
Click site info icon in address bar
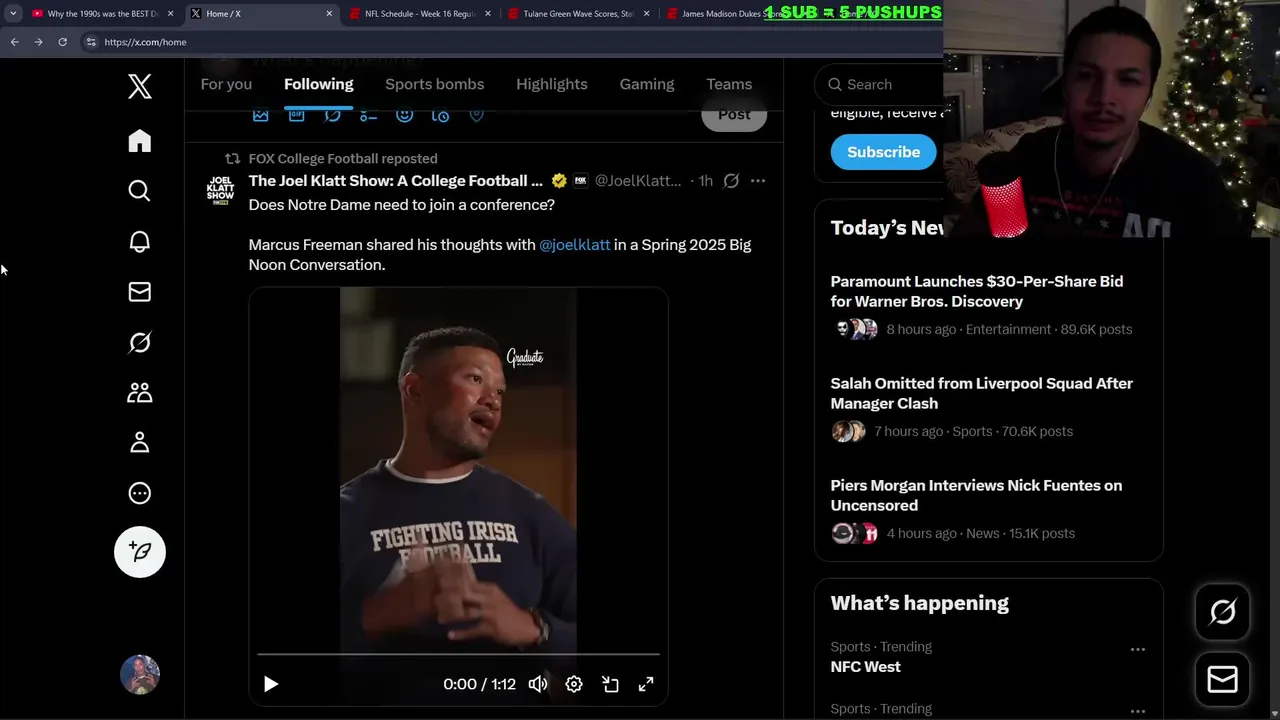pos(91,42)
